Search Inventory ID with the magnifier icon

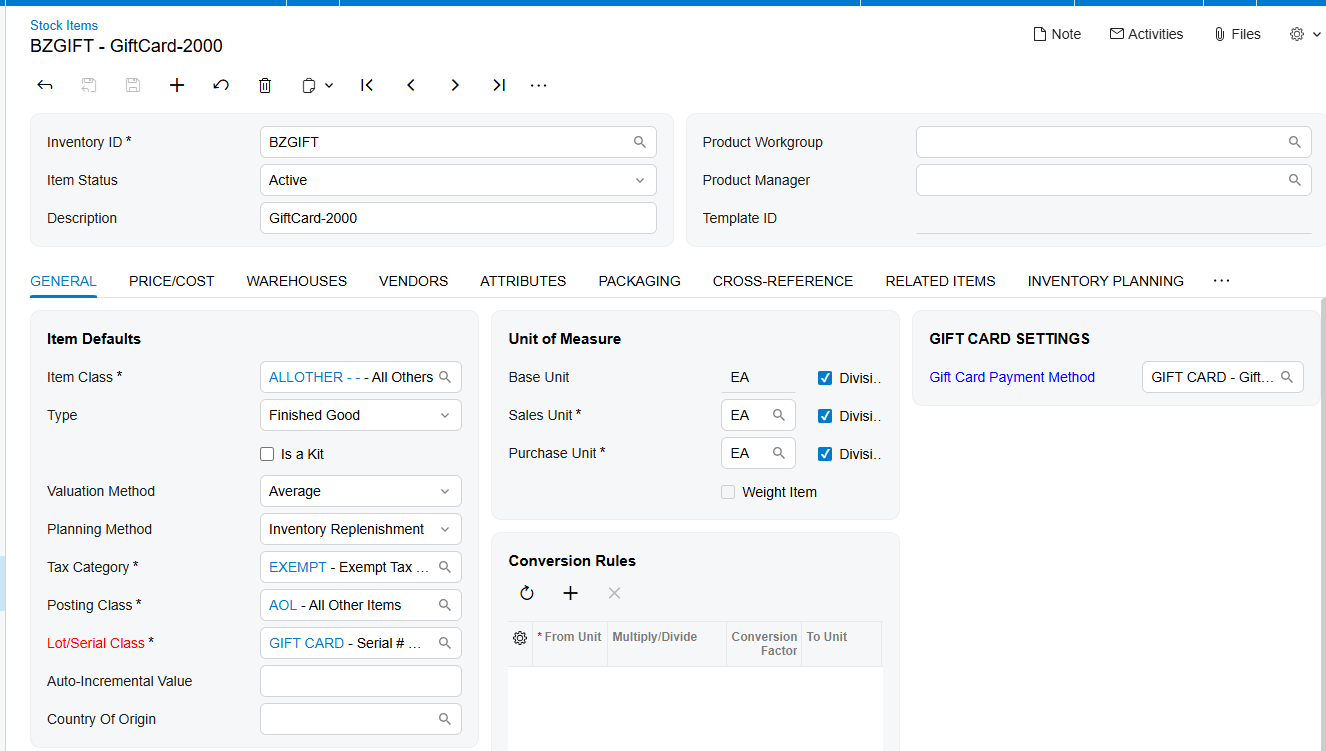640,142
